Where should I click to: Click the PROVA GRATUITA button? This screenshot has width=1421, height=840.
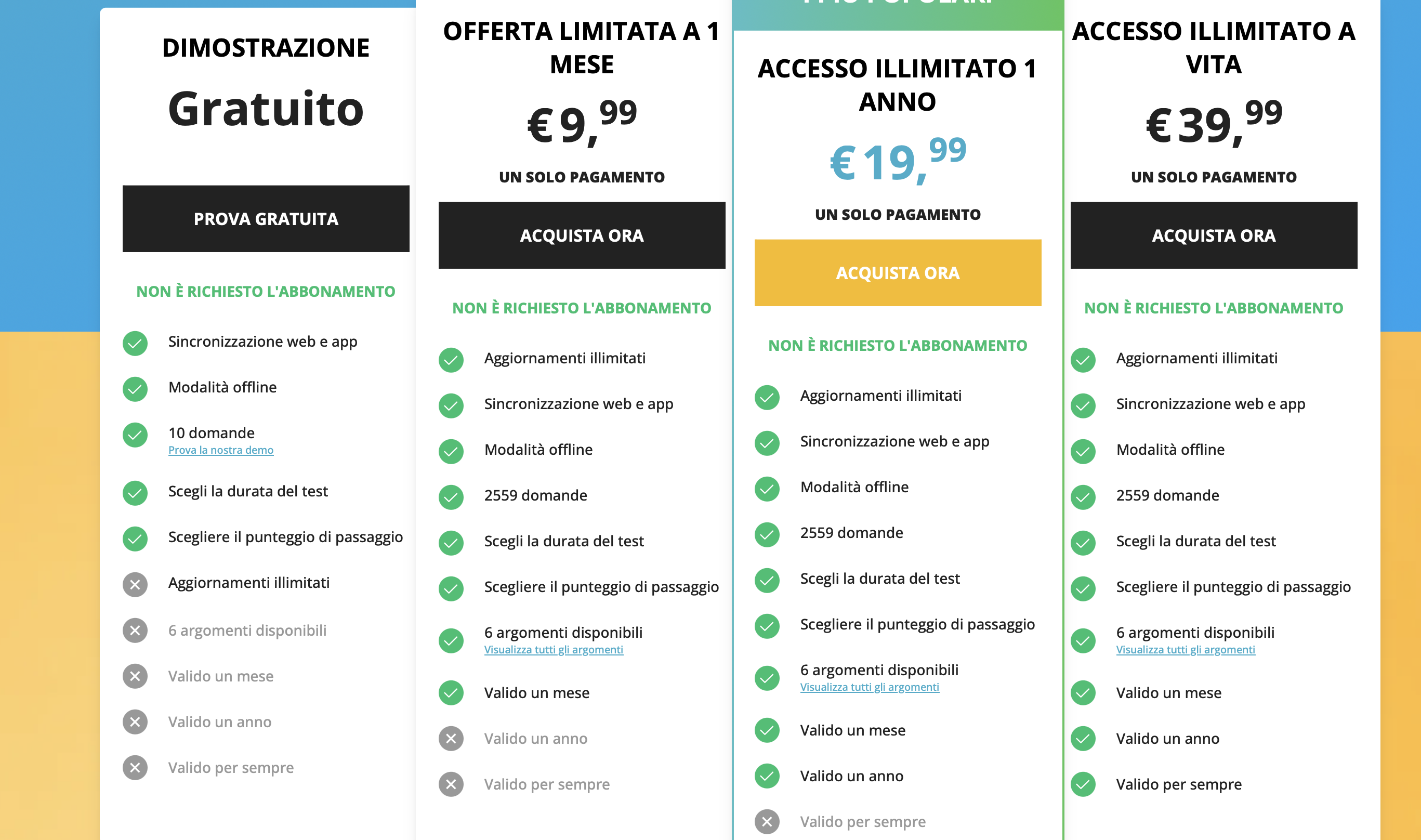(266, 218)
